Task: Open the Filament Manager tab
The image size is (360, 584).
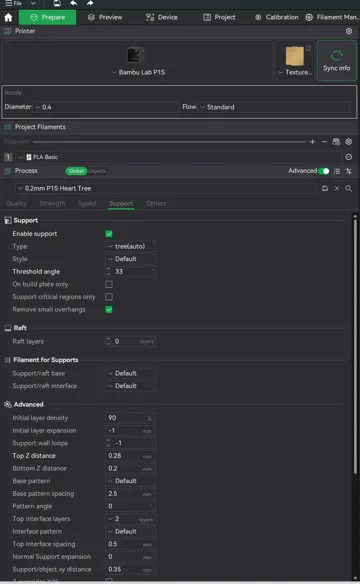Action: [332, 17]
